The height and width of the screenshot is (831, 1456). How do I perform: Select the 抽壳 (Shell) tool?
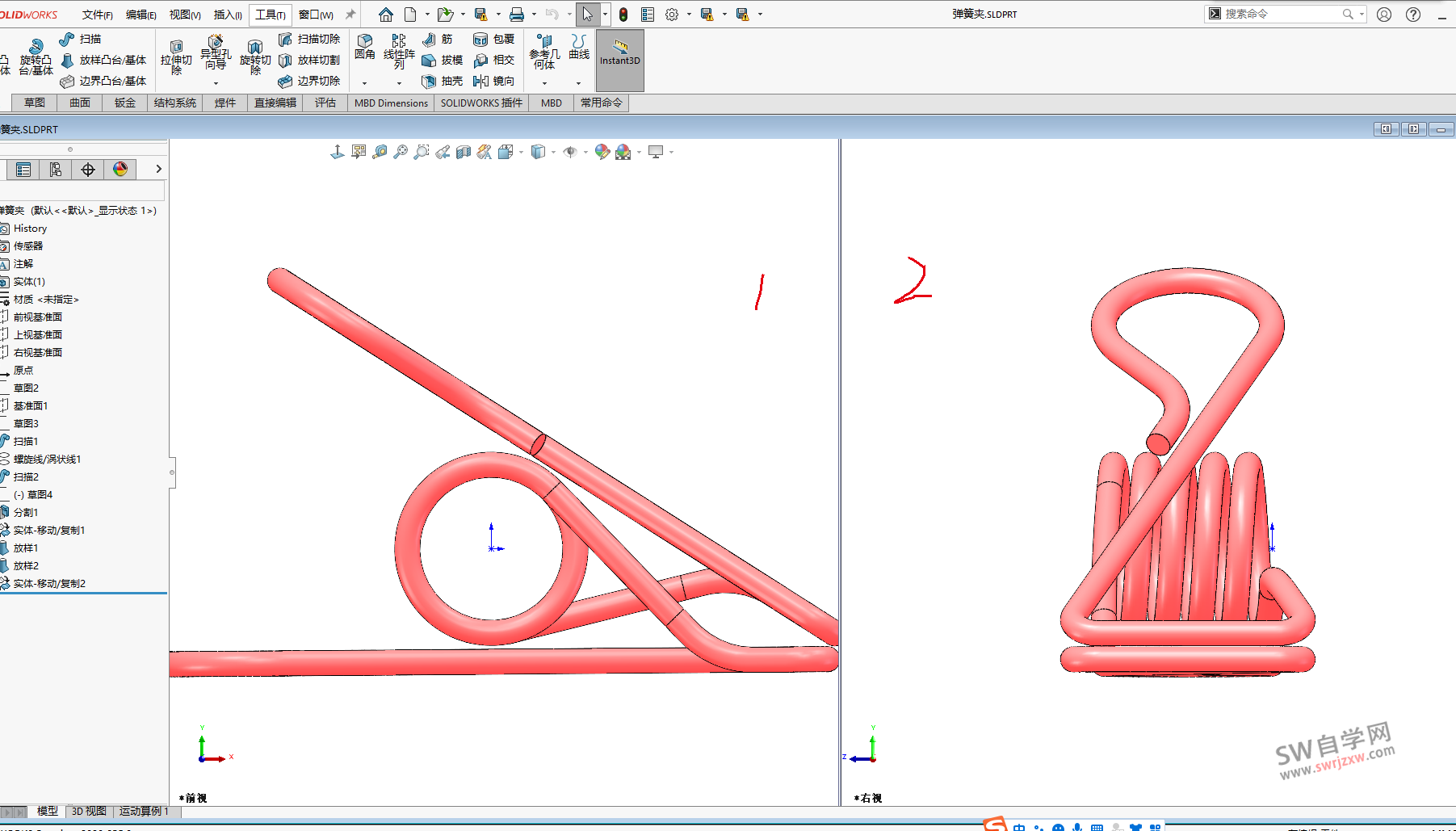[443, 81]
